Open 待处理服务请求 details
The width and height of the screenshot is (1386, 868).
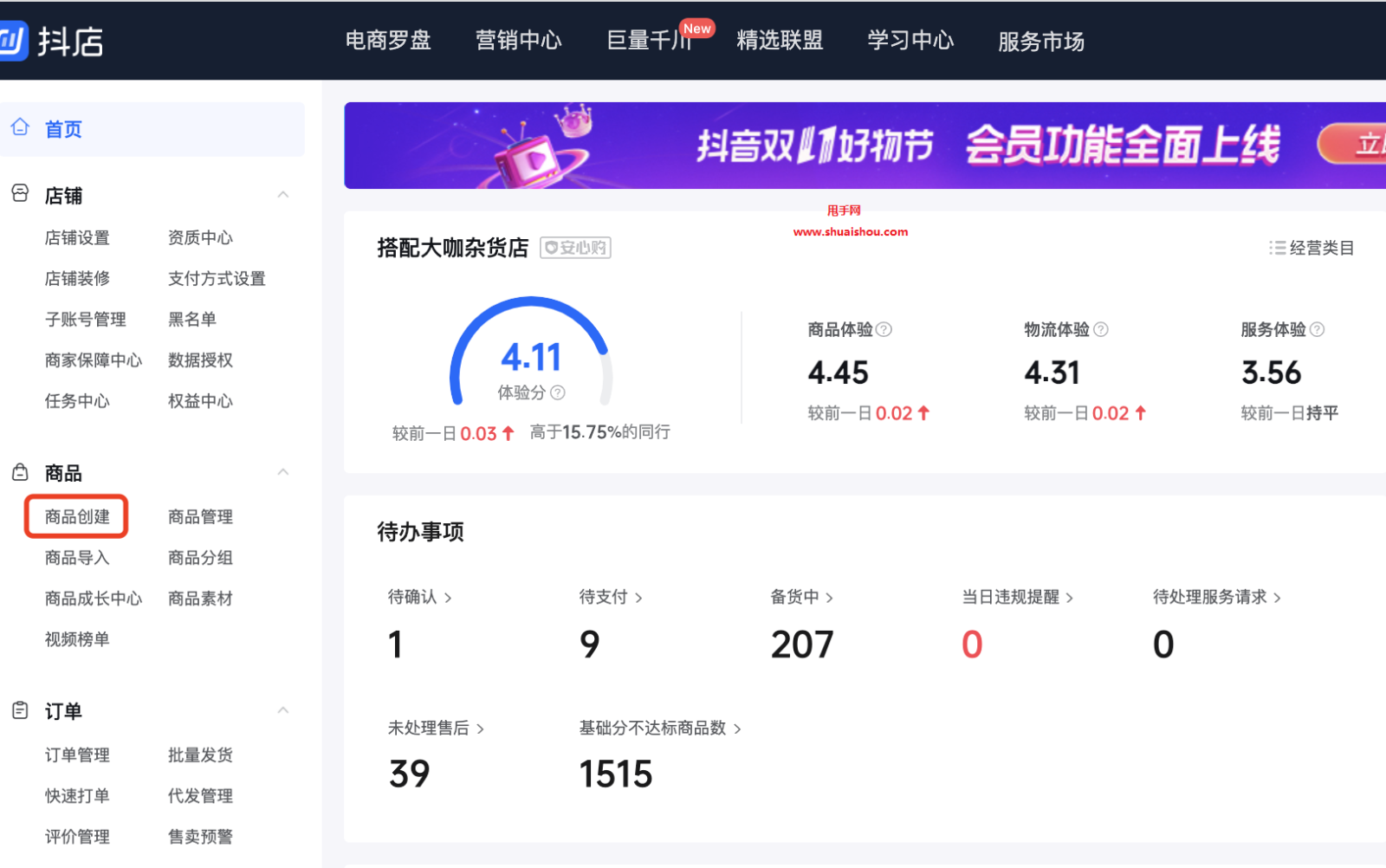(x=1217, y=597)
